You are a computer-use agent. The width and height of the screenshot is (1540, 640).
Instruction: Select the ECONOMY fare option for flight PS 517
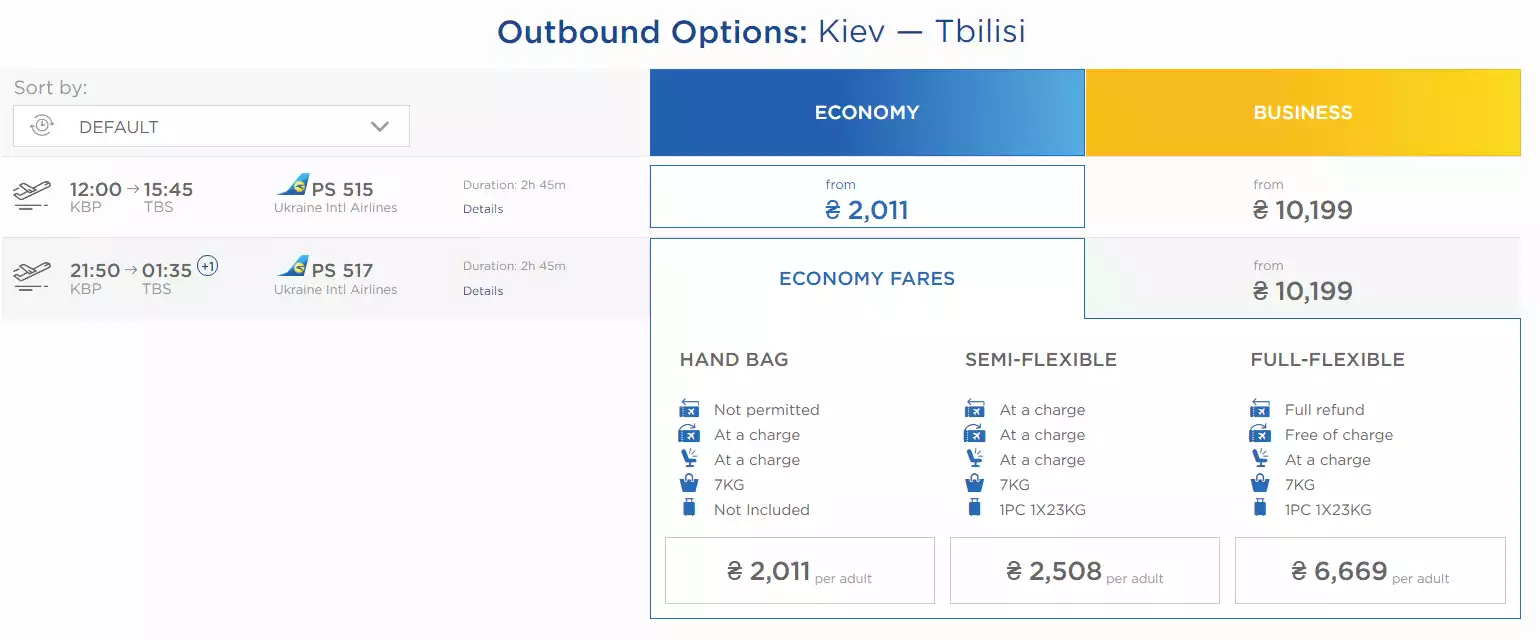[866, 278]
